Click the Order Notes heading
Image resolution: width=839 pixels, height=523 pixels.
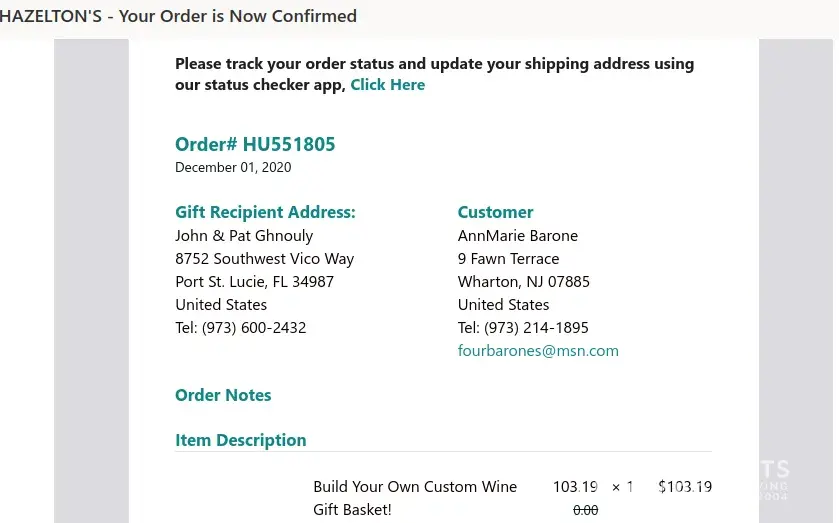pyautogui.click(x=223, y=395)
